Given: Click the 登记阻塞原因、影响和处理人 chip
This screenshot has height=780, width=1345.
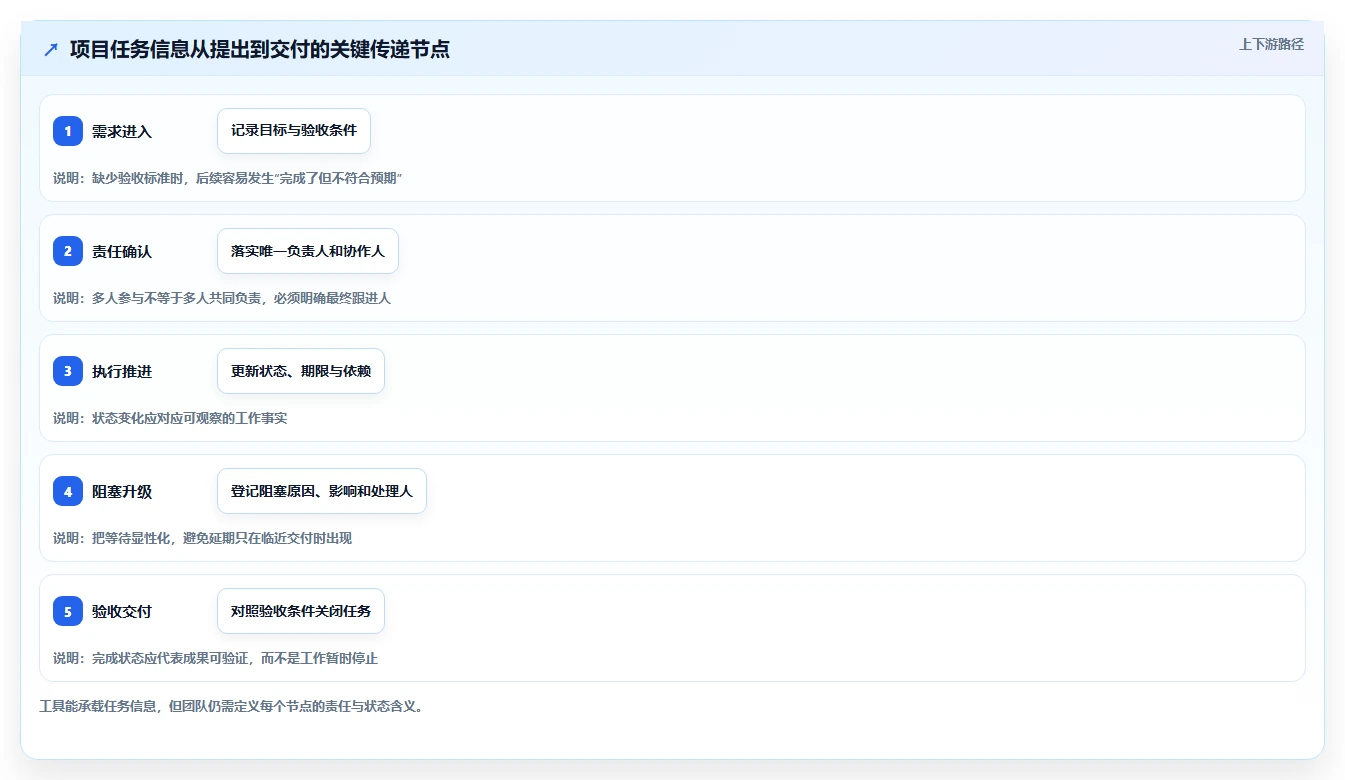Looking at the screenshot, I should click(x=322, y=491).
